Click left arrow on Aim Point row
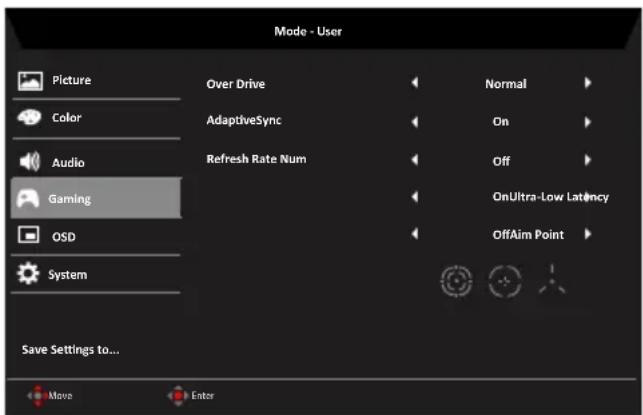This screenshot has width=643, height=415. click(415, 234)
